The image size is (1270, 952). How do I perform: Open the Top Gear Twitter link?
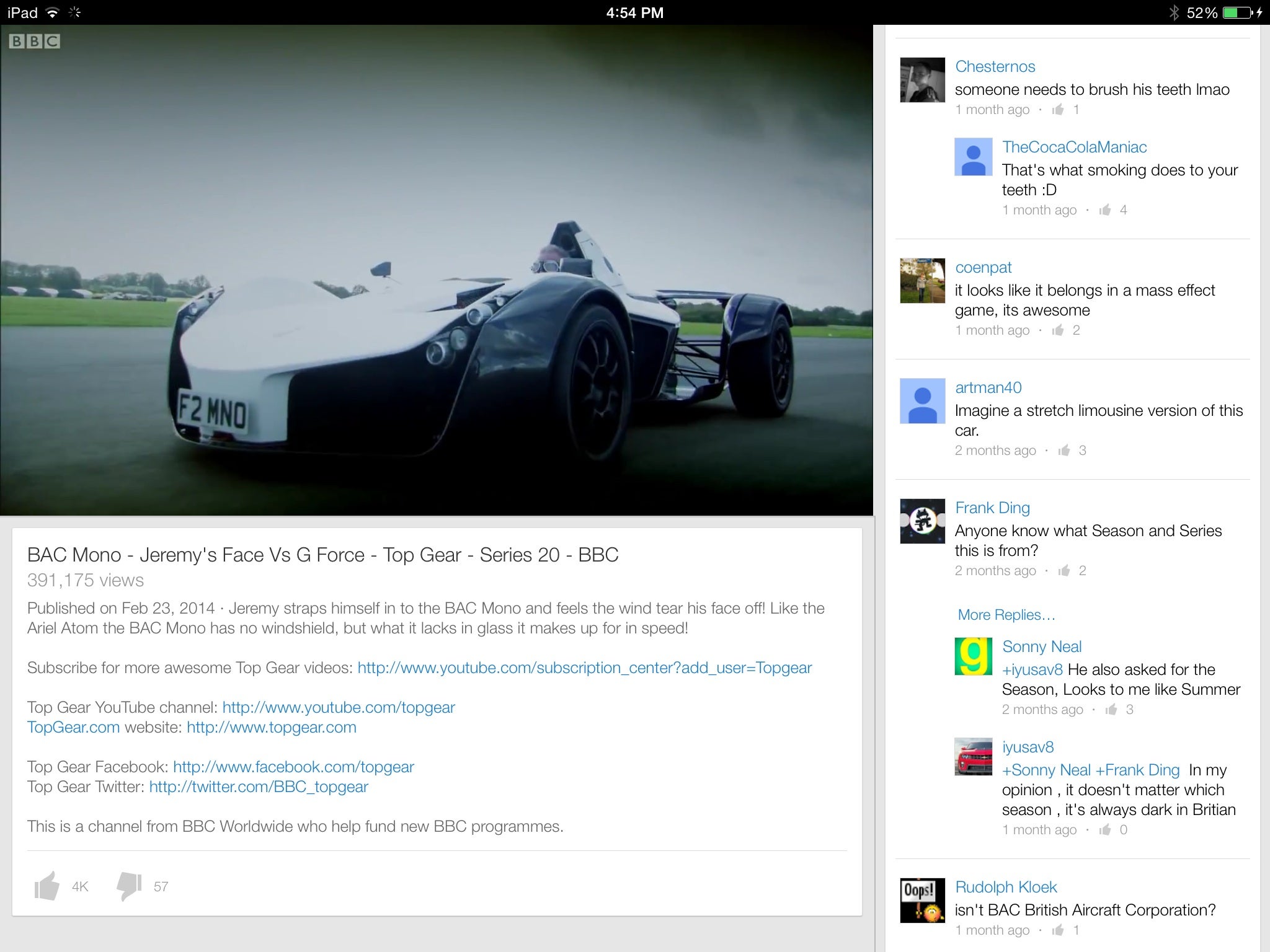[x=259, y=787]
